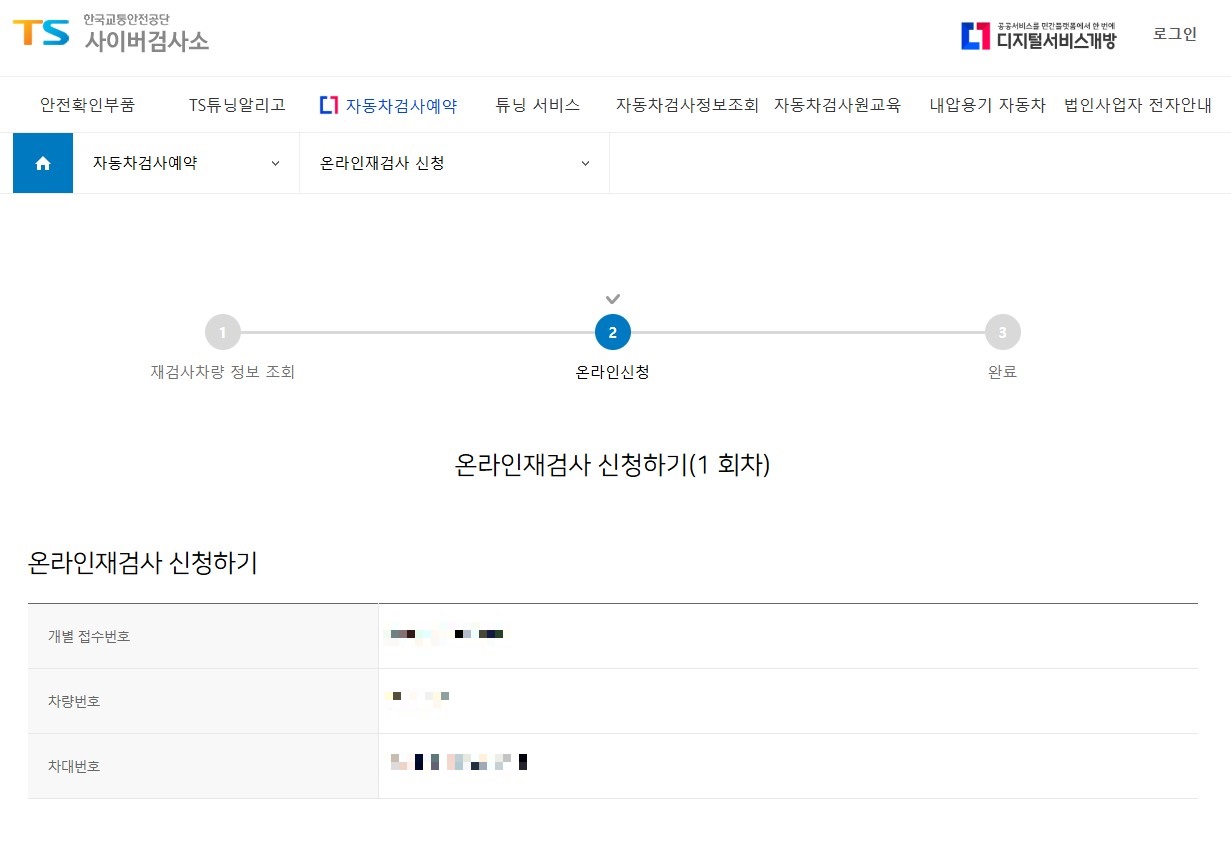1231x849 pixels.
Task: Open the 디지털서비스개방 portal icon
Action: coord(1040,36)
